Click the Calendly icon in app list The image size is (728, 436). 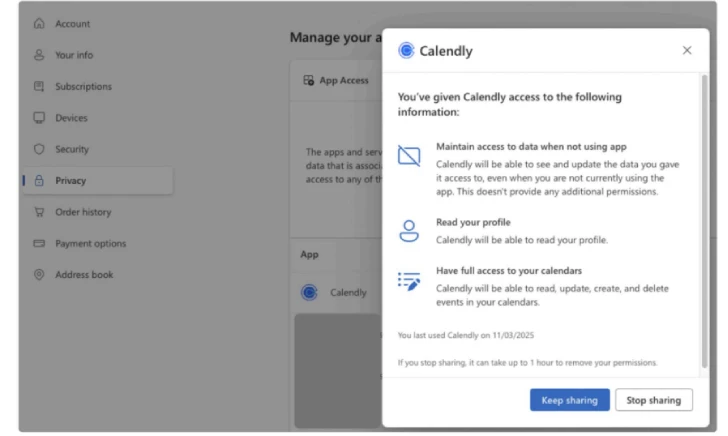(x=309, y=293)
